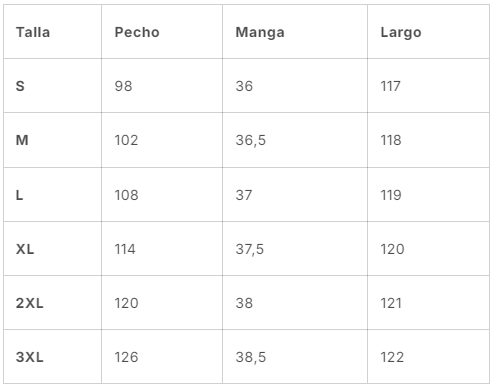Select the Manga value 37,5
The height and width of the screenshot is (388, 494).
[250, 249]
